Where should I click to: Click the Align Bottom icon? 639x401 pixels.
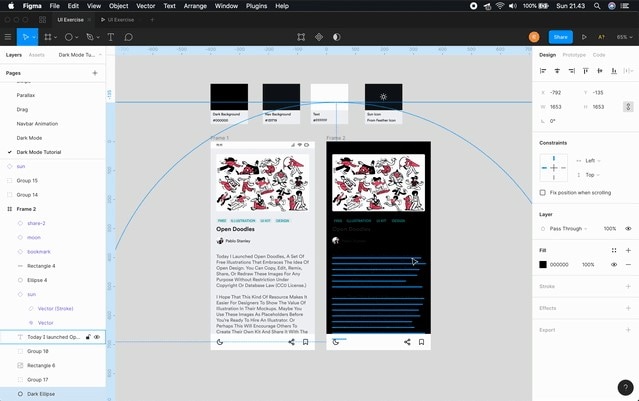pos(614,71)
